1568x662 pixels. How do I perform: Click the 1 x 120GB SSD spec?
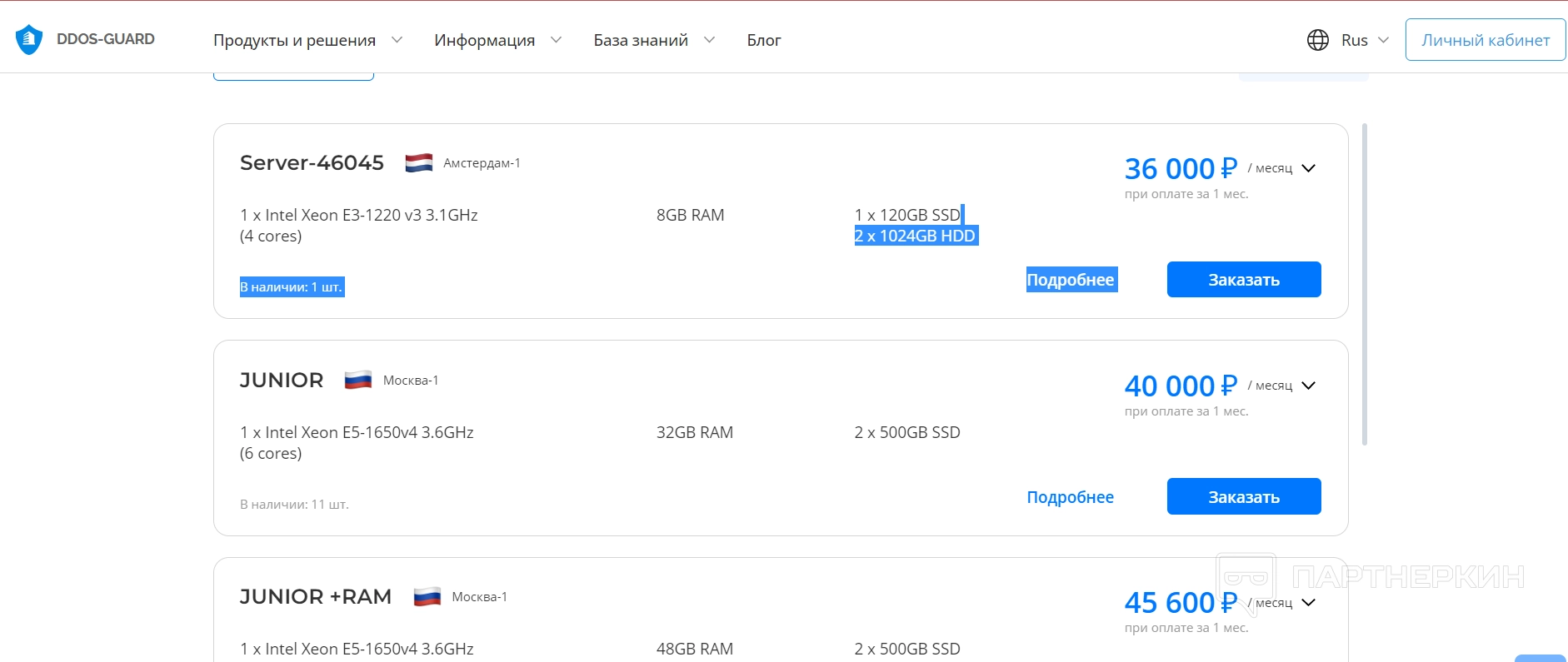point(907,215)
